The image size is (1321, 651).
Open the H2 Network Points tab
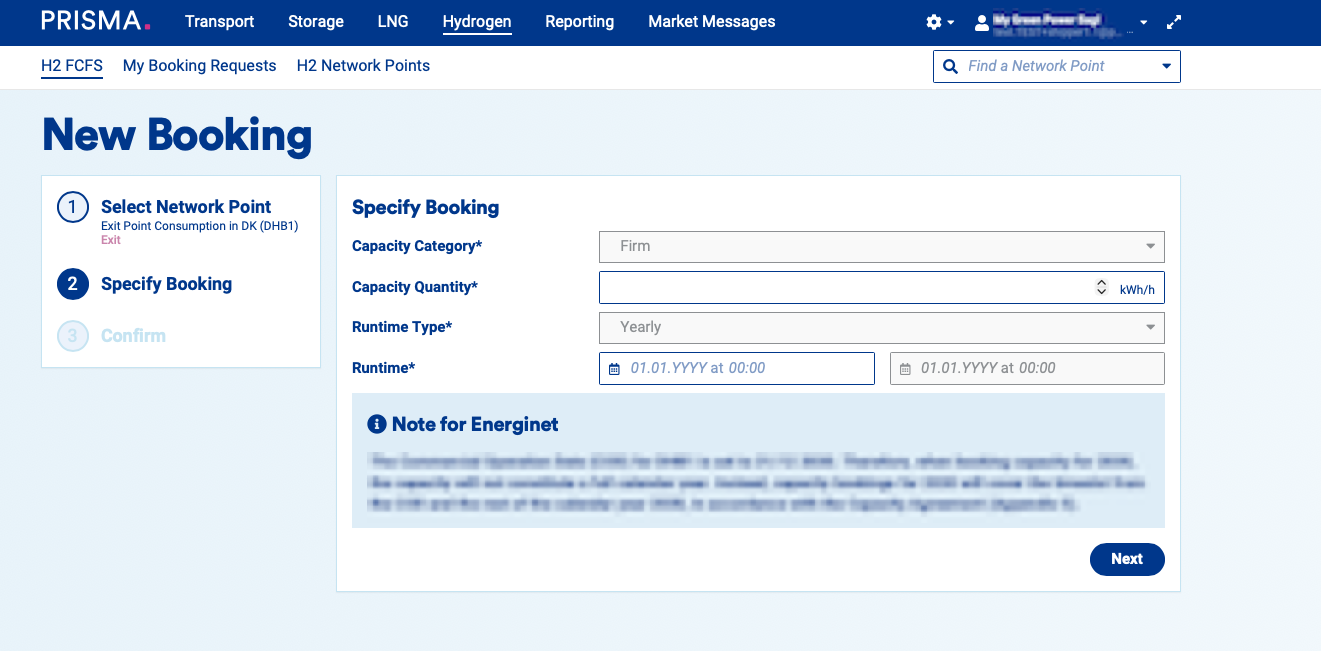363,65
